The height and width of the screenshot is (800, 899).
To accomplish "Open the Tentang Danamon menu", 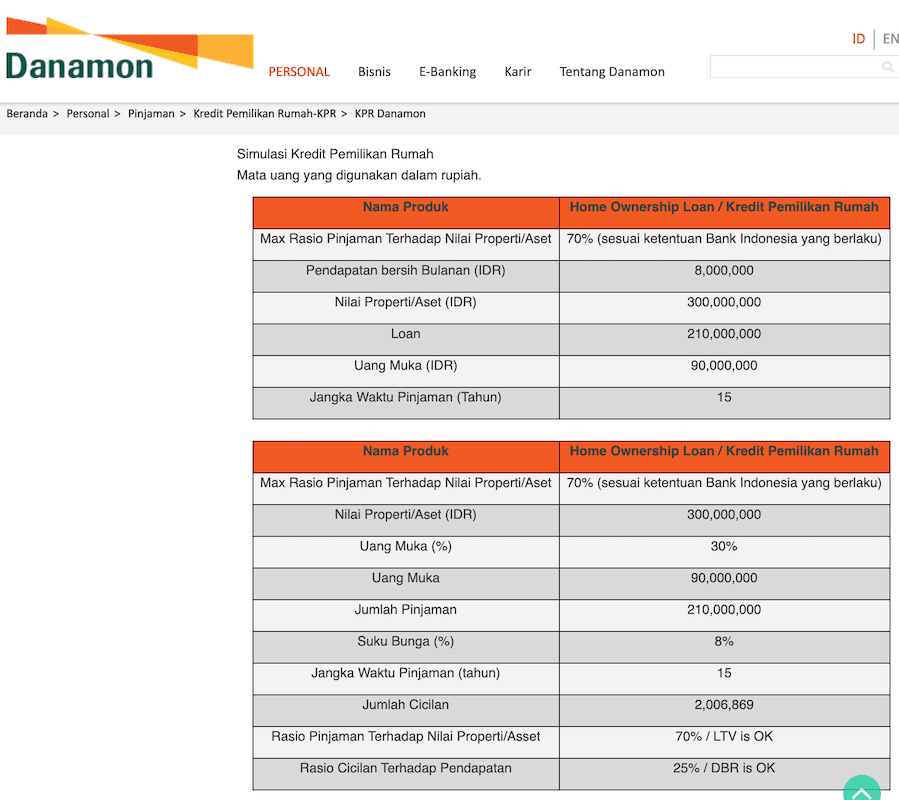I will coord(611,71).
